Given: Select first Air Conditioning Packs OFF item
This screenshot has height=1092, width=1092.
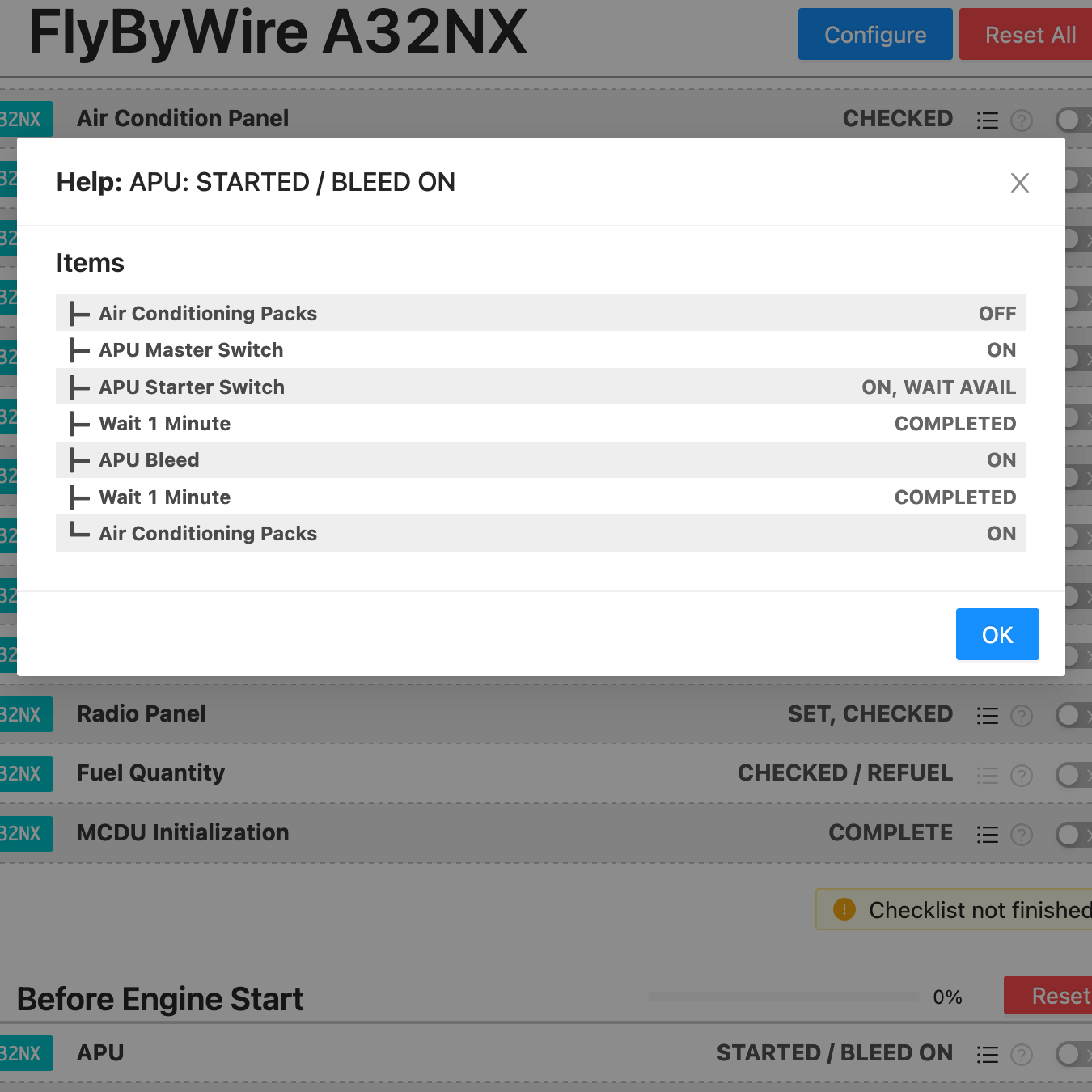Looking at the screenshot, I should (x=541, y=313).
